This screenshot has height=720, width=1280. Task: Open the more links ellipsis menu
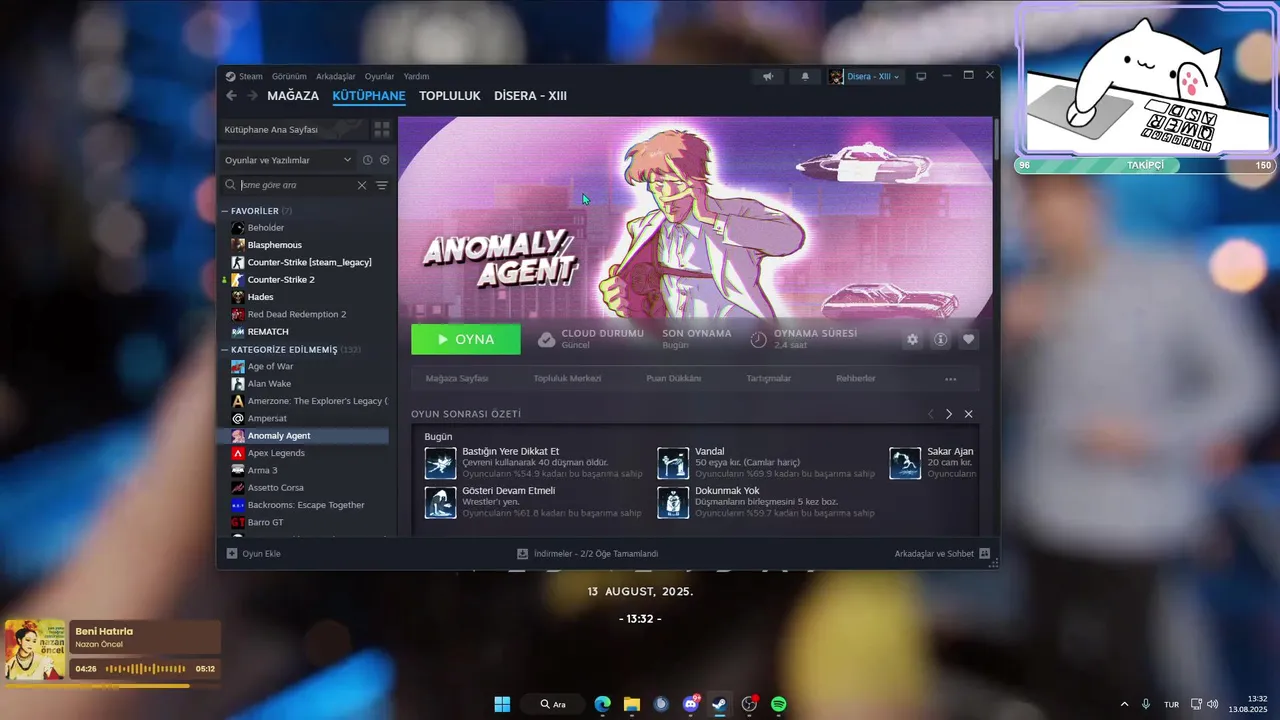(x=950, y=379)
